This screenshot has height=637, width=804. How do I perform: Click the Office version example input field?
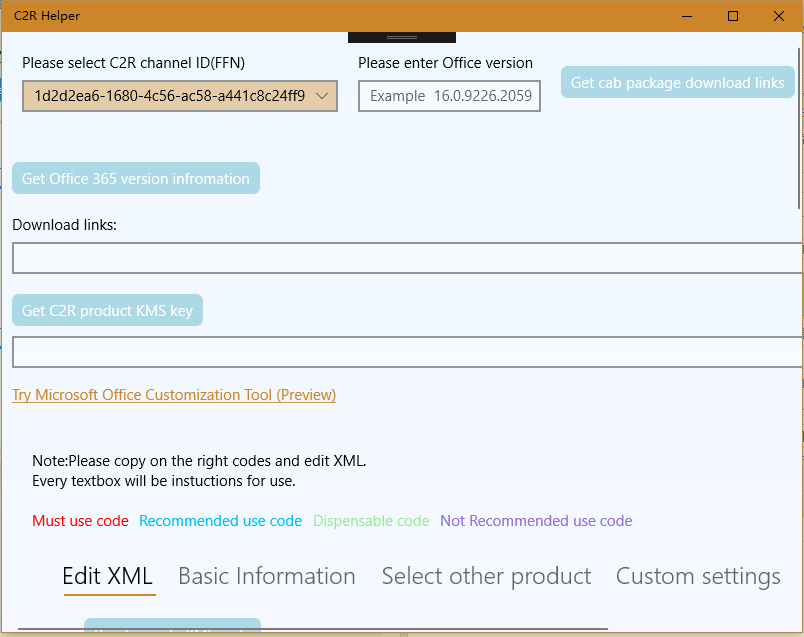[x=448, y=96]
